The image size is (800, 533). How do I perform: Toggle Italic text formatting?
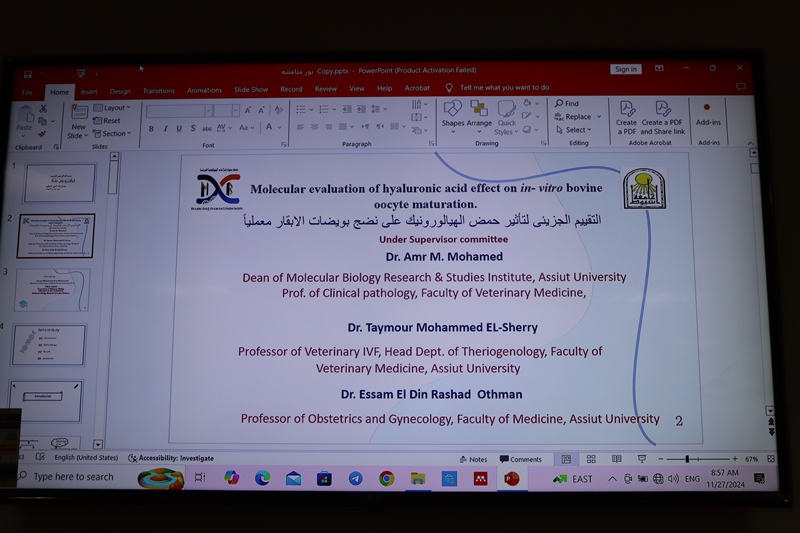(165, 128)
